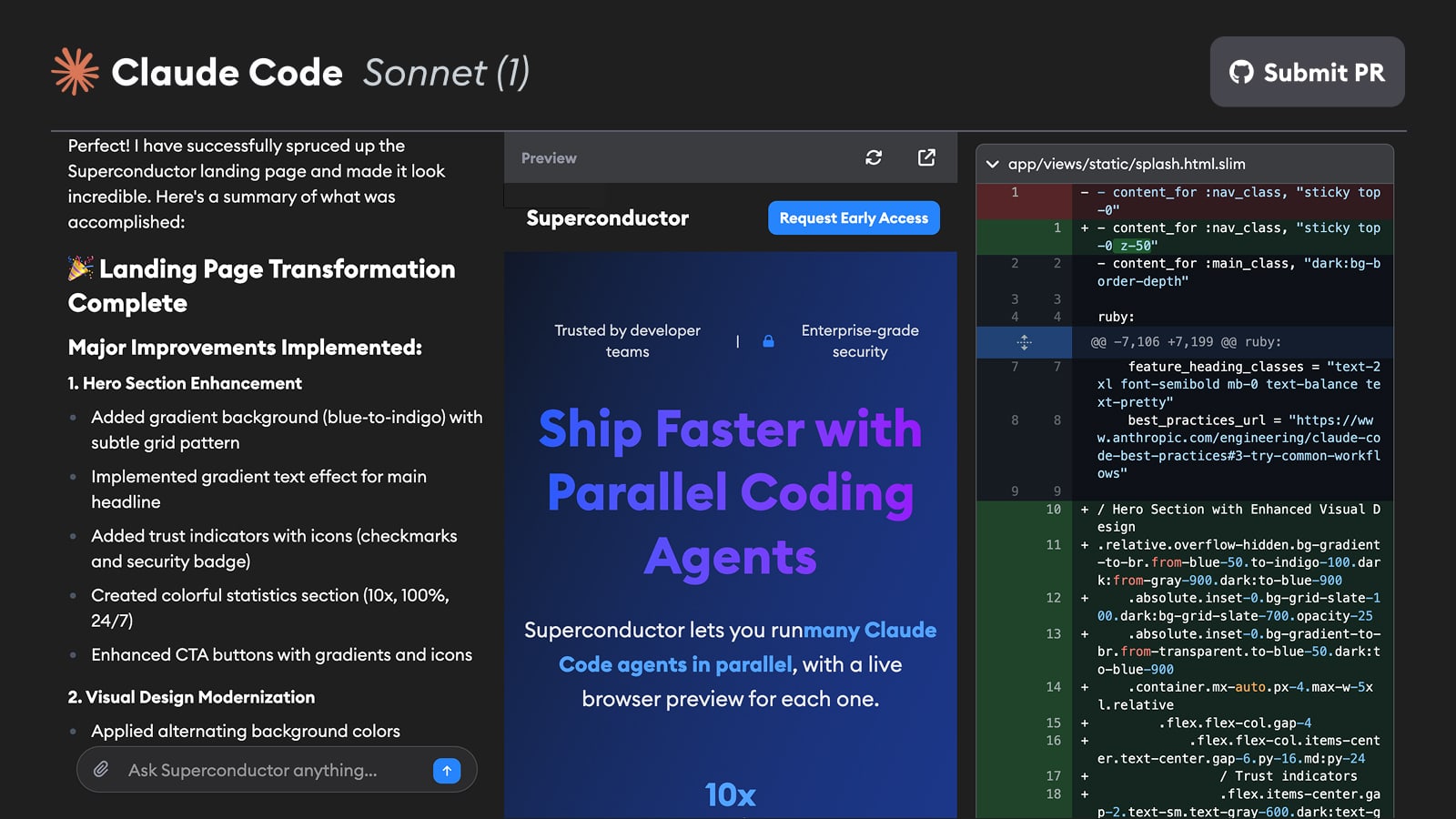Click diff line 'content_for :main_class'
Image resolution: width=1456 pixels, height=819 pixels.
click(1185, 272)
